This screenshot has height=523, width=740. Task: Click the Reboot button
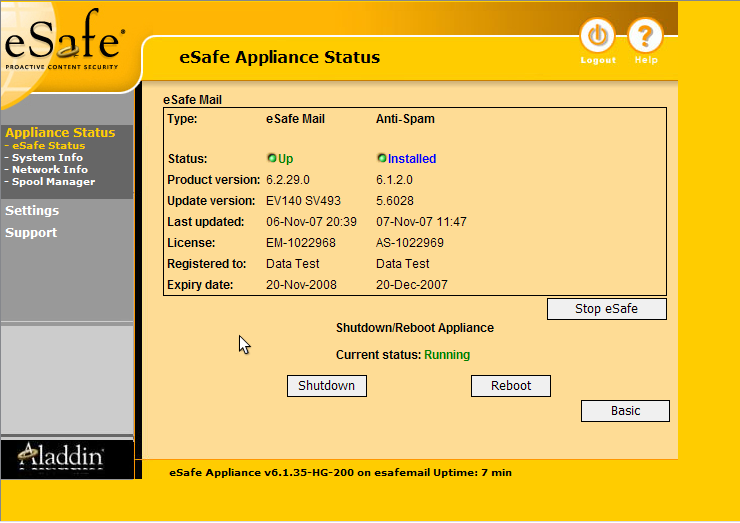pos(511,386)
